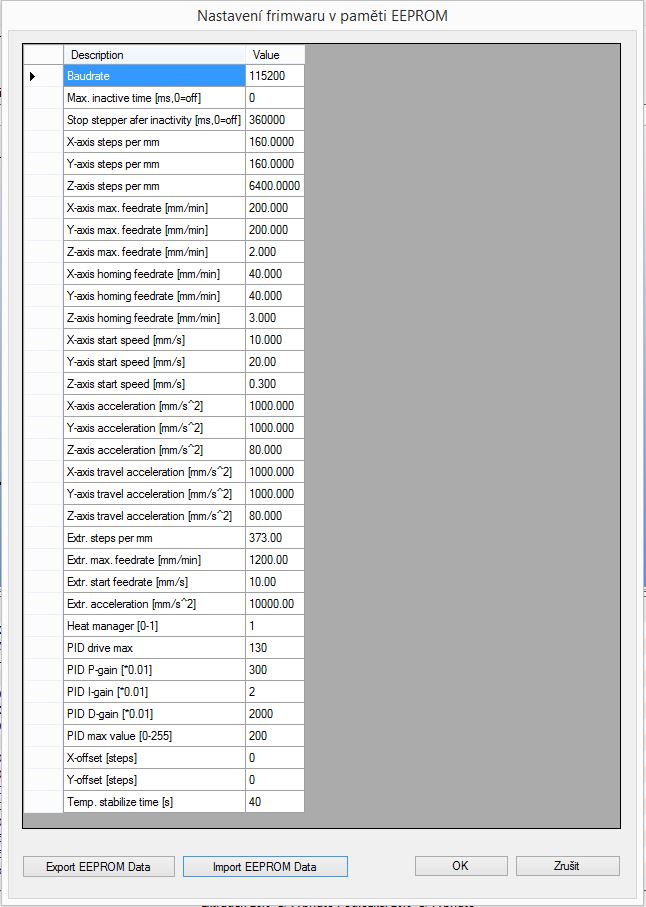Click the PID drive max description cell

pos(154,648)
